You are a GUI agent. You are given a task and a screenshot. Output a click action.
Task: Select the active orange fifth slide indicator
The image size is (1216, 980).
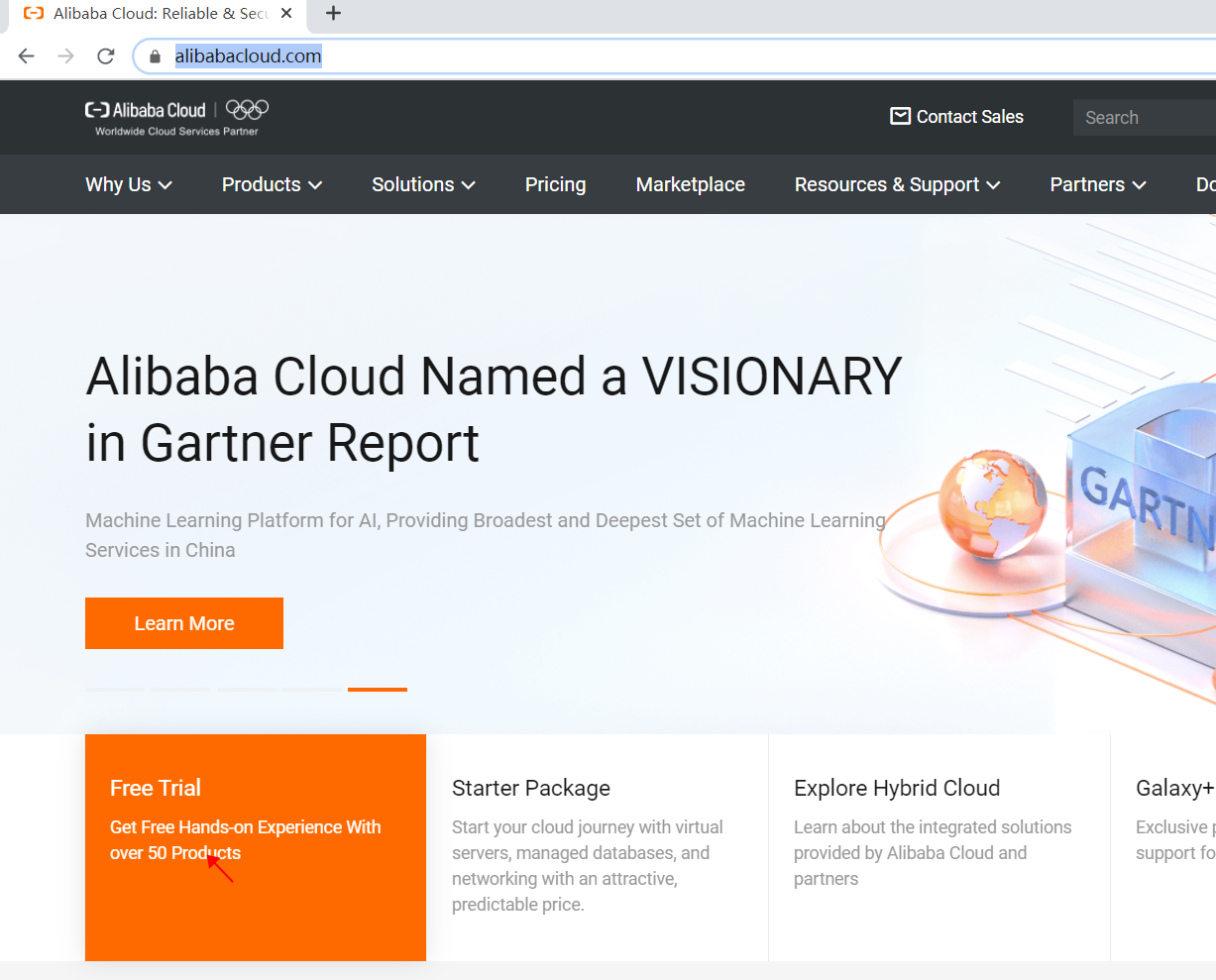(378, 689)
